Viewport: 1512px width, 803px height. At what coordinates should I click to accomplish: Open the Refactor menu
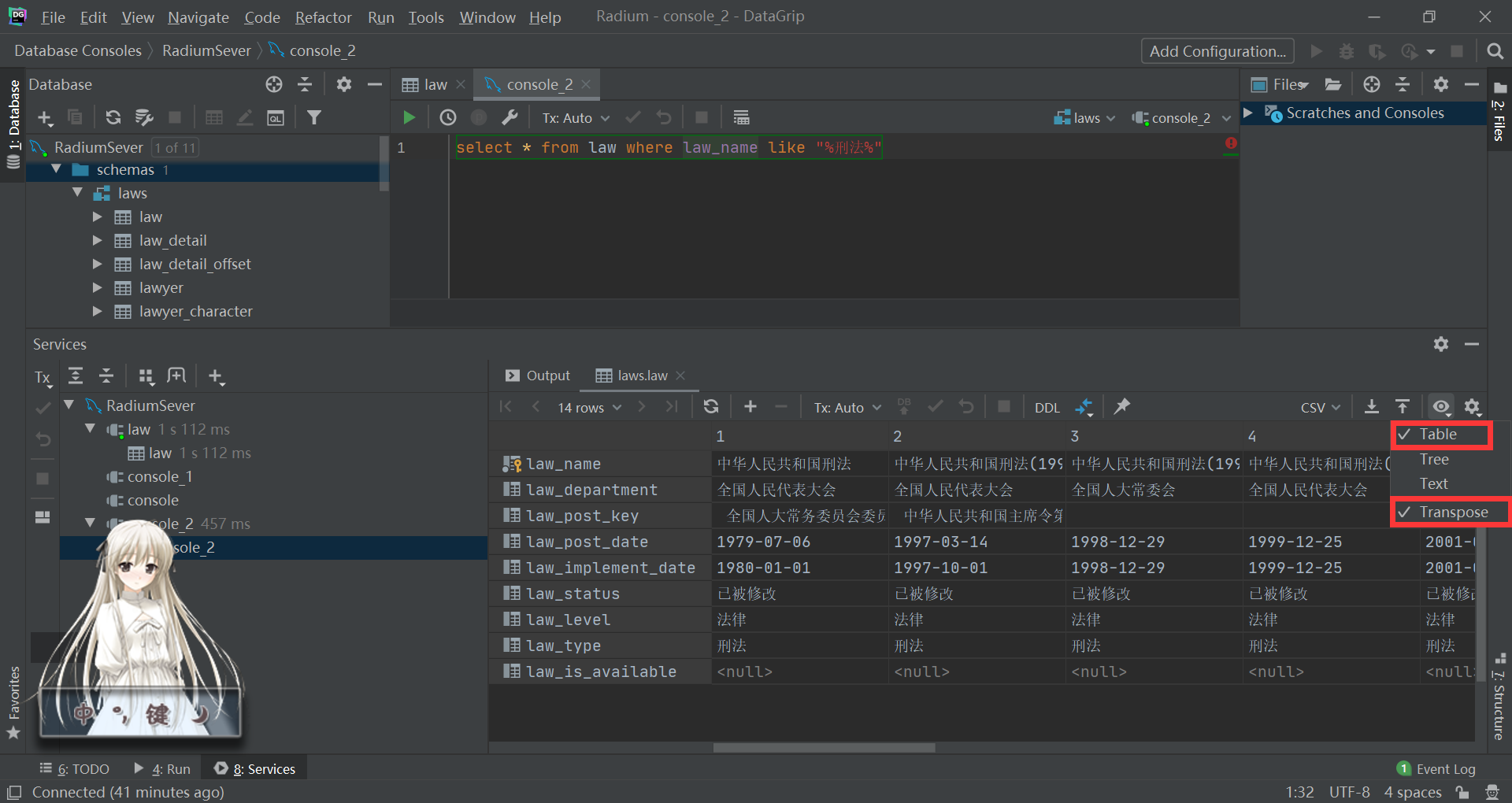pyautogui.click(x=323, y=17)
